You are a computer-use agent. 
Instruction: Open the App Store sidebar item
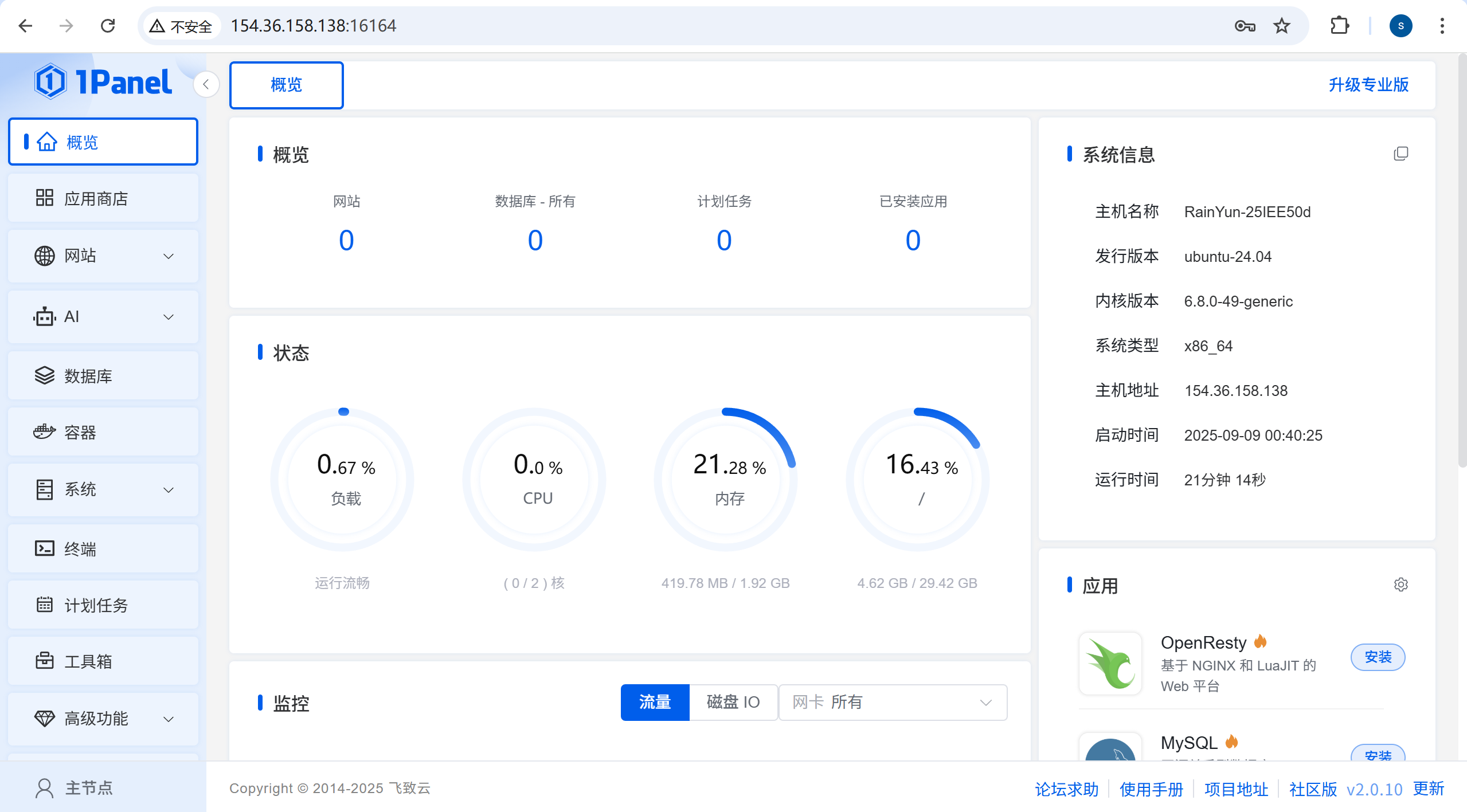(x=103, y=198)
